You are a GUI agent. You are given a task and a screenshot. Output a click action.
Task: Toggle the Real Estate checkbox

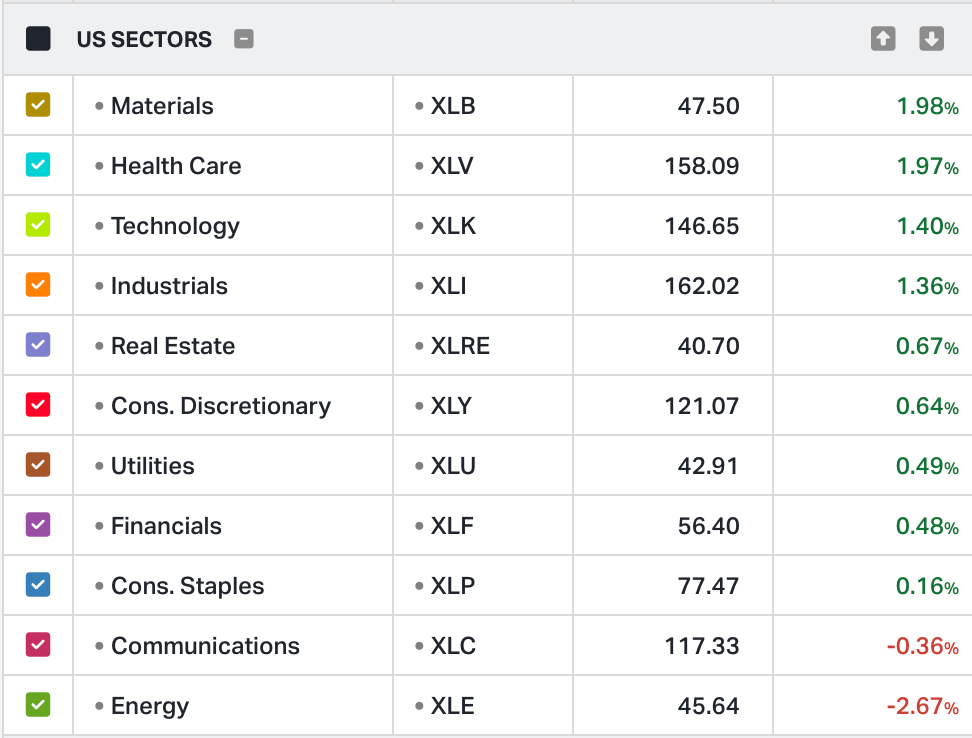[38, 345]
